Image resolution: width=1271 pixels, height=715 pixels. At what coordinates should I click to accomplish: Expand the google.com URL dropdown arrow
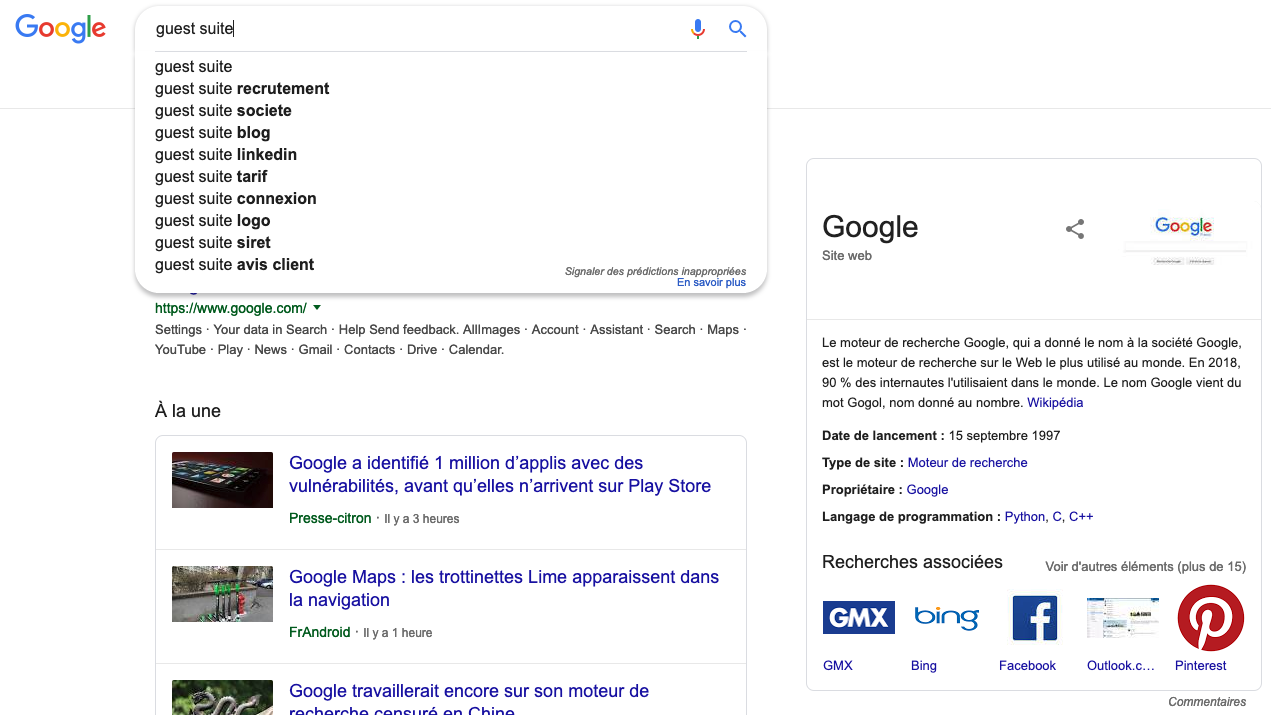[317, 308]
